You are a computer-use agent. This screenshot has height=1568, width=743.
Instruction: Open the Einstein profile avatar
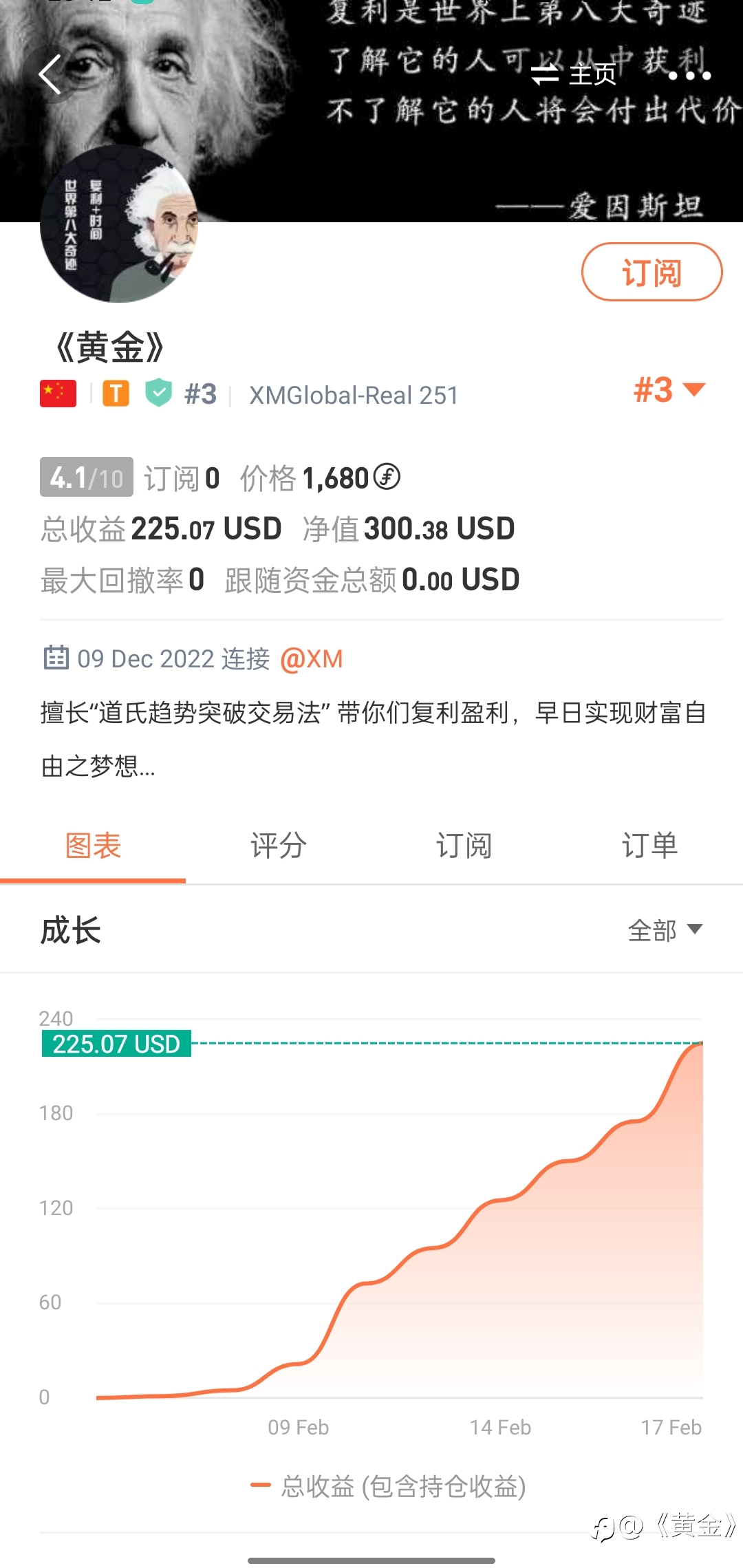tap(118, 224)
